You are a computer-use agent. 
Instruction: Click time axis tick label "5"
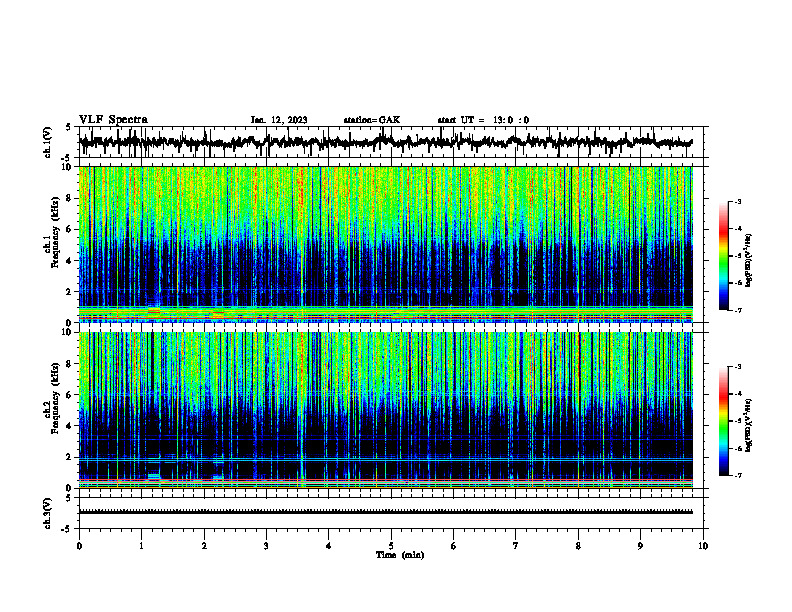click(x=391, y=546)
